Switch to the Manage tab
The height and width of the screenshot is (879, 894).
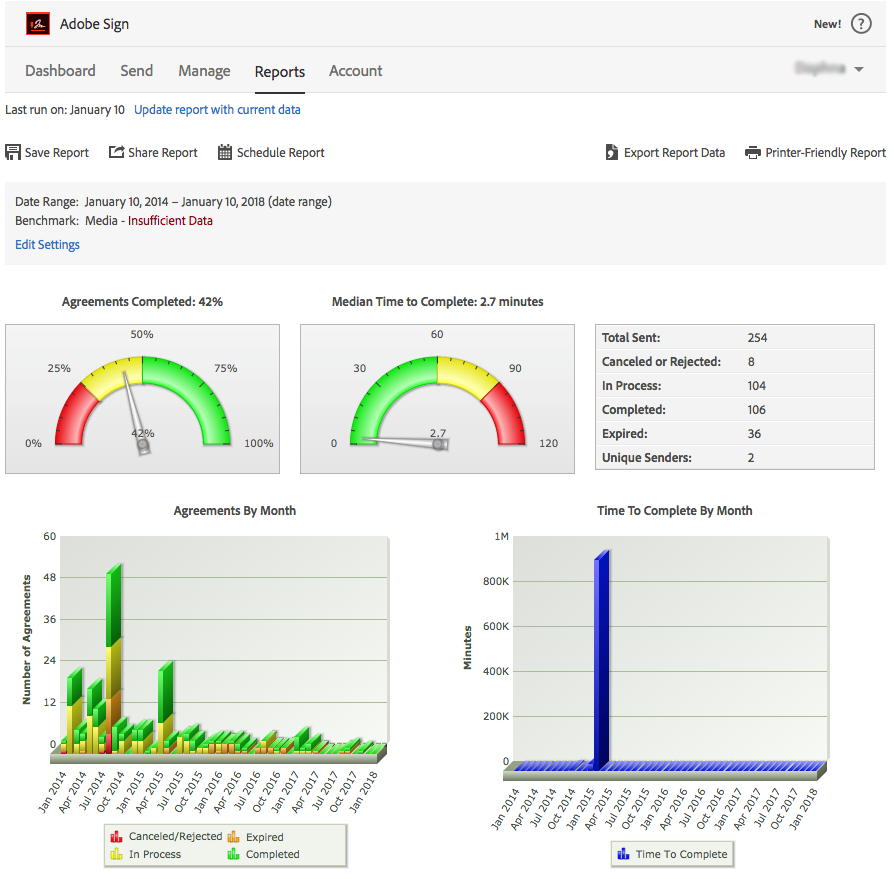[204, 71]
